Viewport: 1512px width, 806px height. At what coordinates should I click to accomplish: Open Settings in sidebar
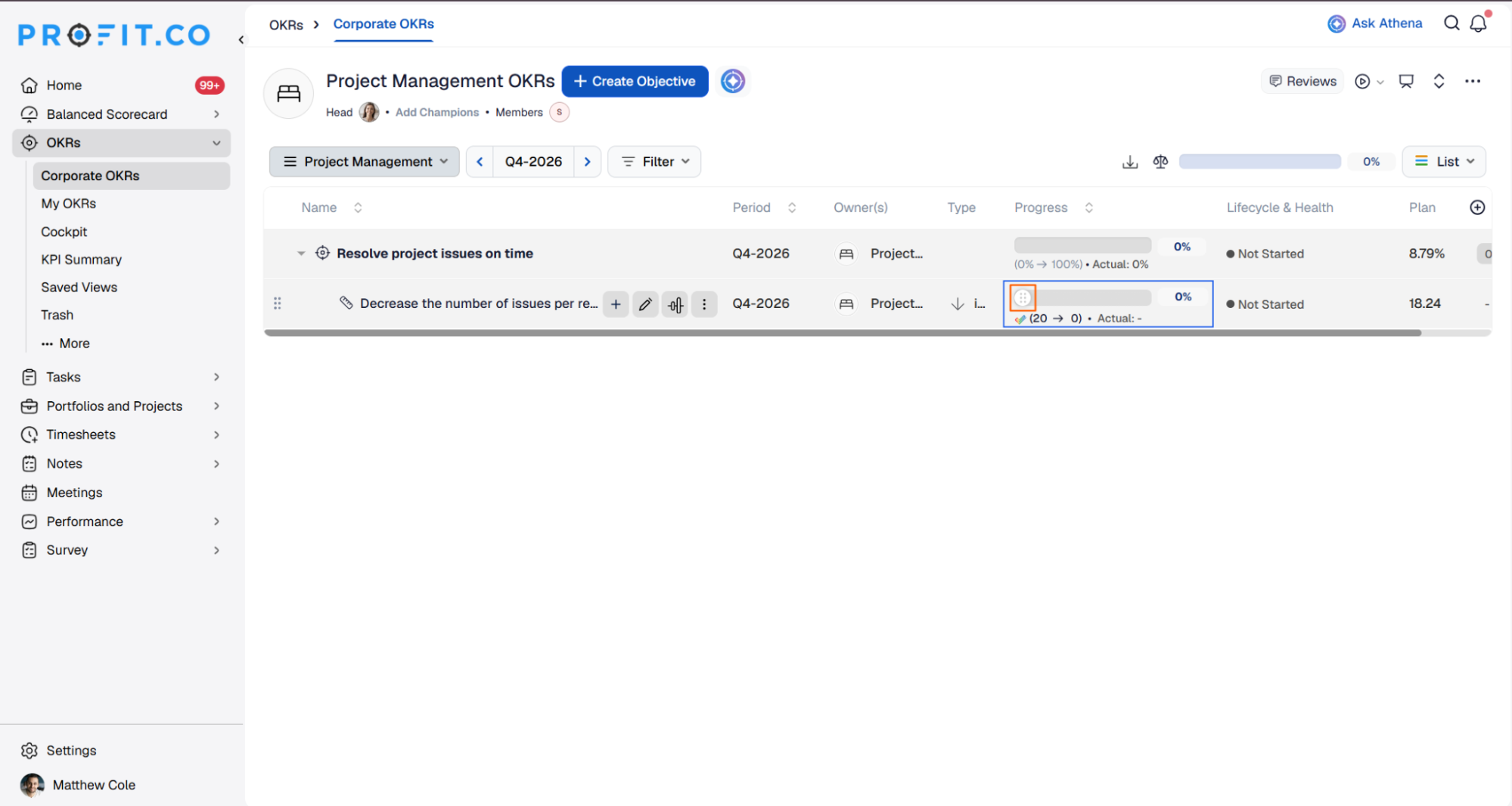(x=71, y=750)
